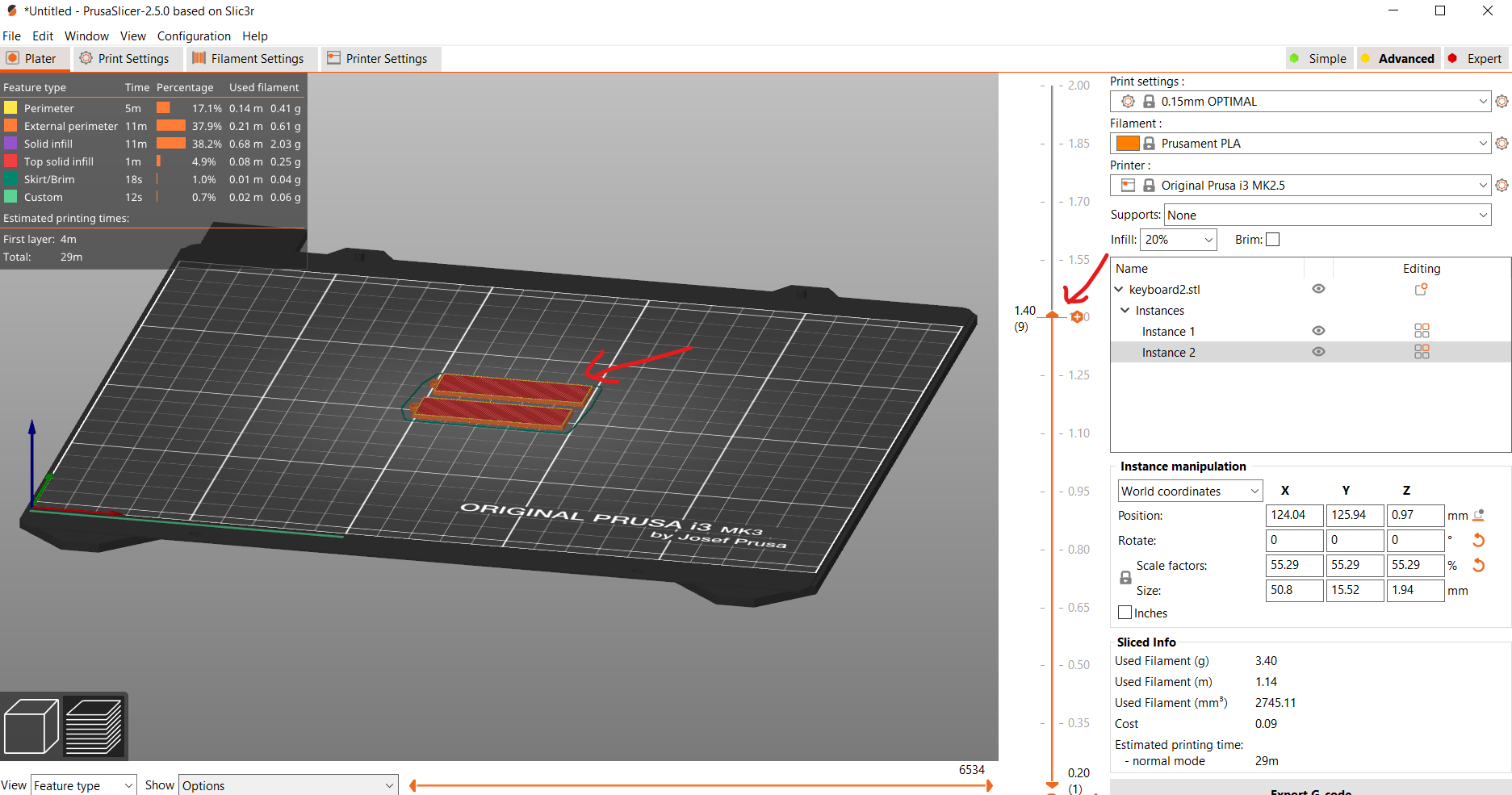Image resolution: width=1512 pixels, height=795 pixels.
Task: Switch to the 3D editor cube view
Action: (x=31, y=726)
